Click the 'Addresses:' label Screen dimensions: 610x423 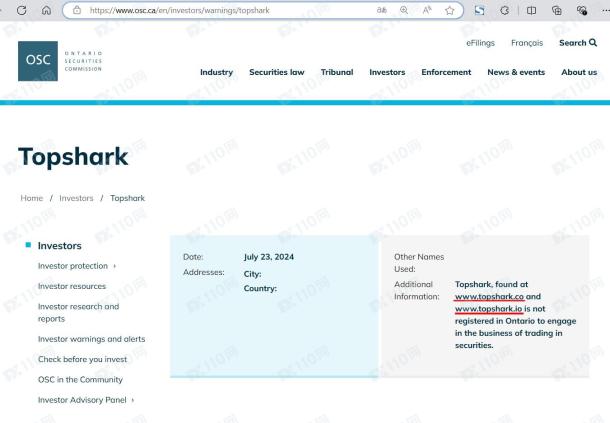tap(203, 272)
